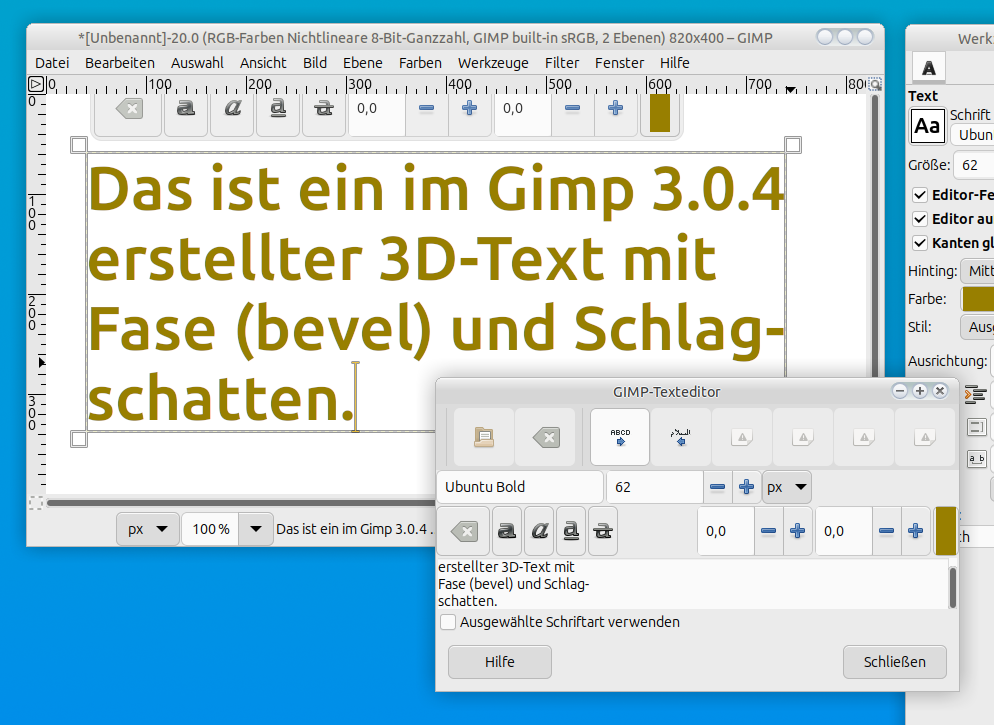
Task: Toggle strikethrough in the GIMP-Texteditor
Action: click(x=603, y=531)
